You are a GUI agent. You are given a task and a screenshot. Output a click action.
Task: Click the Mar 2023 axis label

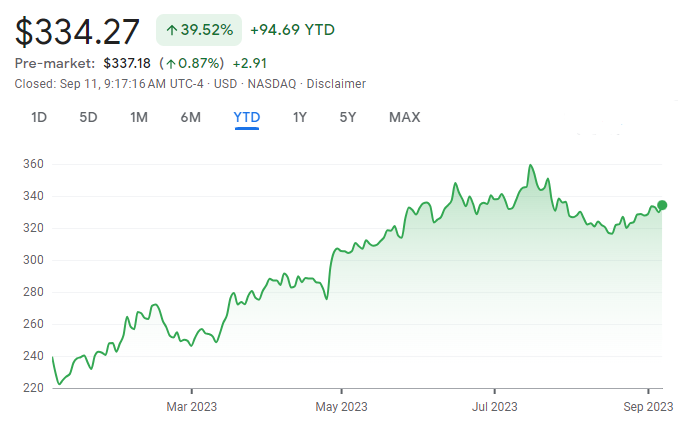coord(191,407)
